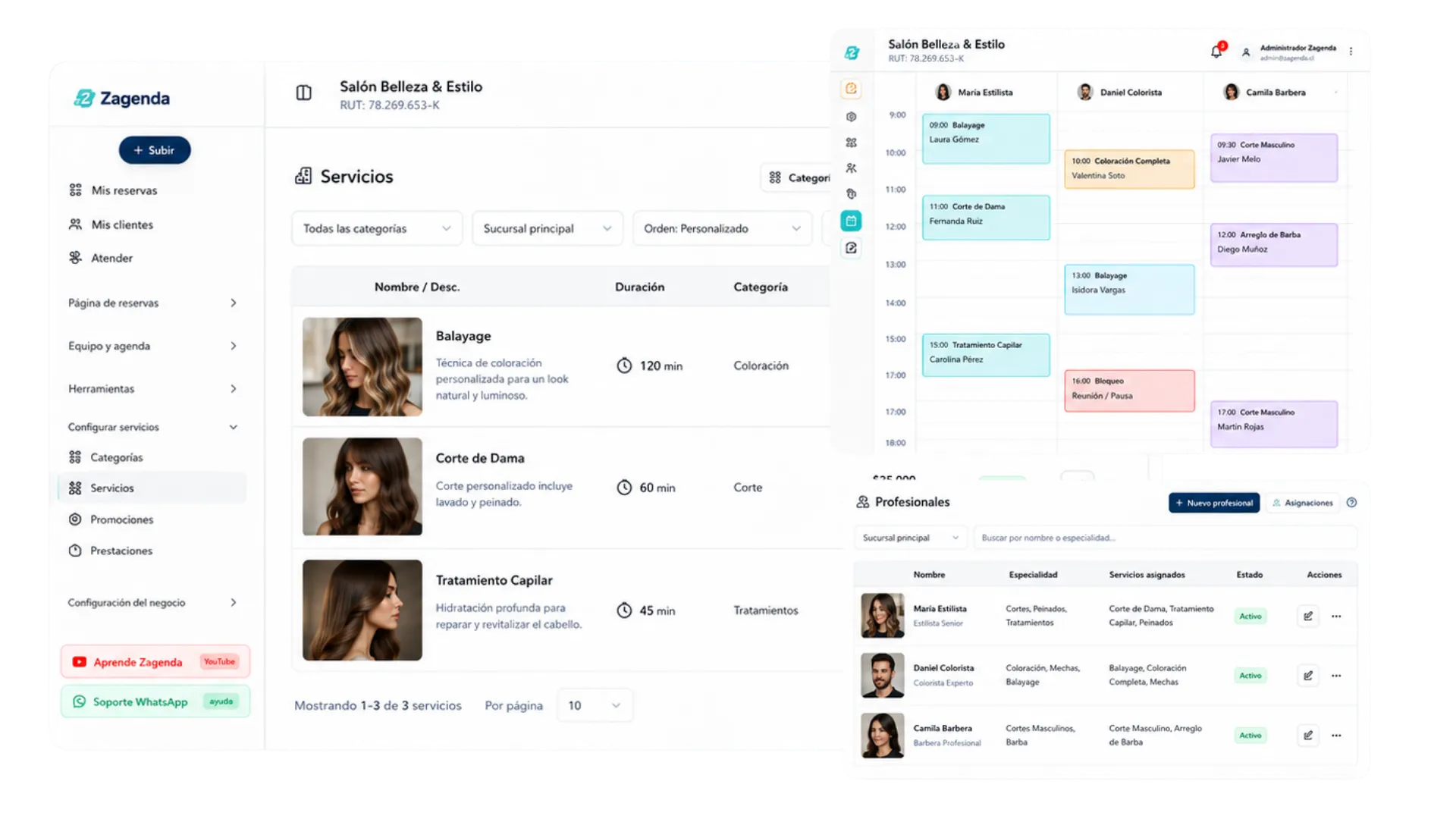Image resolution: width=1456 pixels, height=819 pixels.
Task: Open the Administrador Zagenda user avatar icon
Action: pyautogui.click(x=1245, y=52)
